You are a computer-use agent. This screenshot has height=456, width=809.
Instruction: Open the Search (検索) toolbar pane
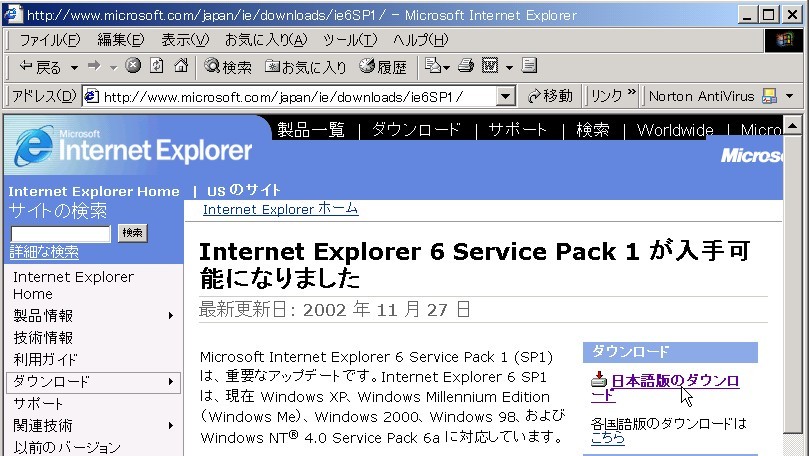(228, 67)
